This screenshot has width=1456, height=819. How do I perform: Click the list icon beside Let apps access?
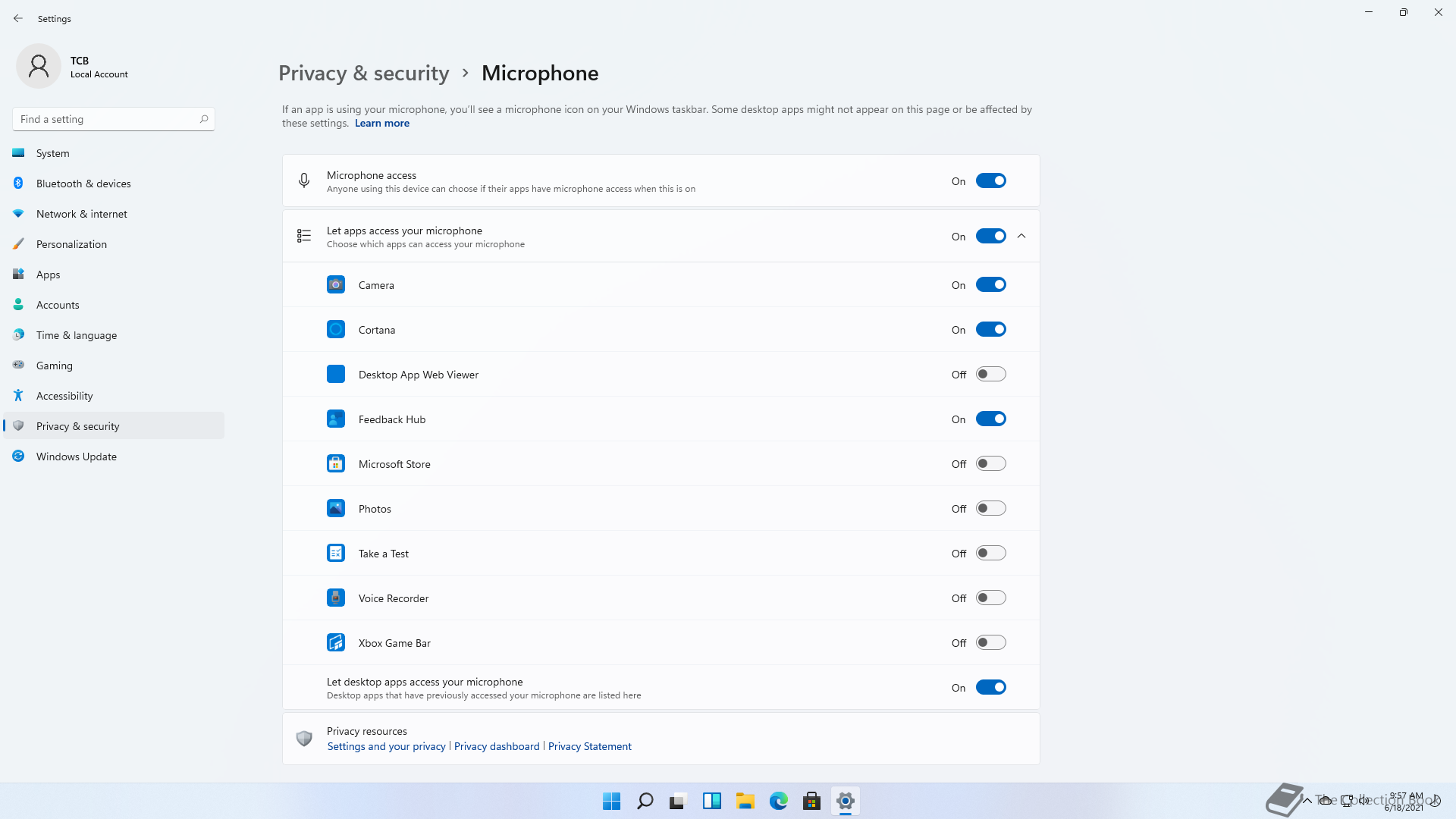(x=304, y=236)
